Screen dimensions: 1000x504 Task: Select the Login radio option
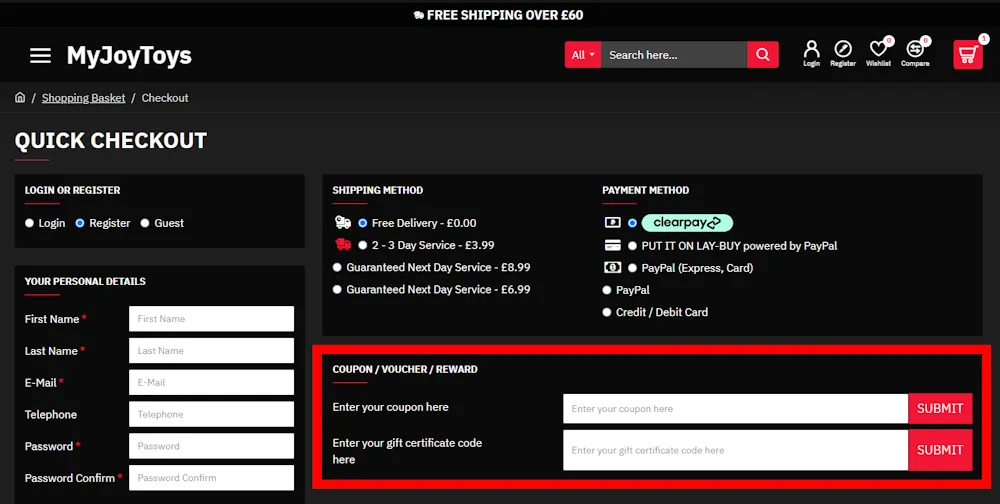coord(29,223)
